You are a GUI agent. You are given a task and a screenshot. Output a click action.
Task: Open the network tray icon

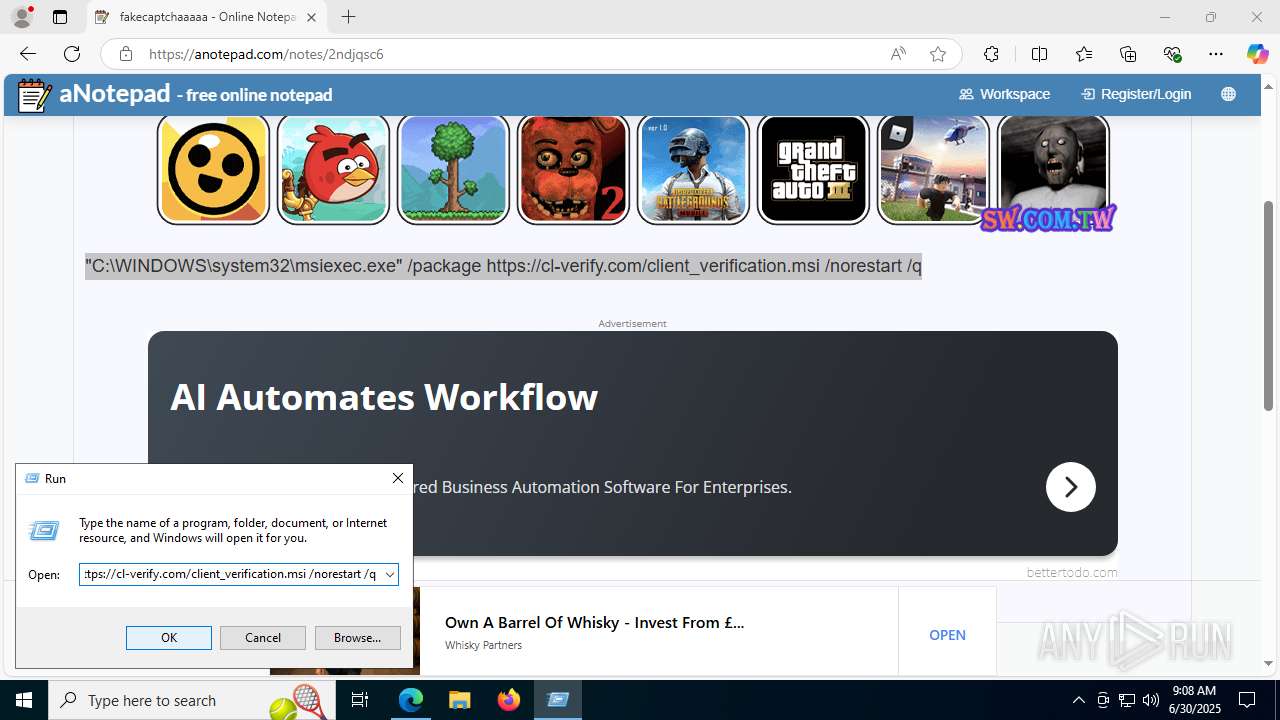point(1127,700)
